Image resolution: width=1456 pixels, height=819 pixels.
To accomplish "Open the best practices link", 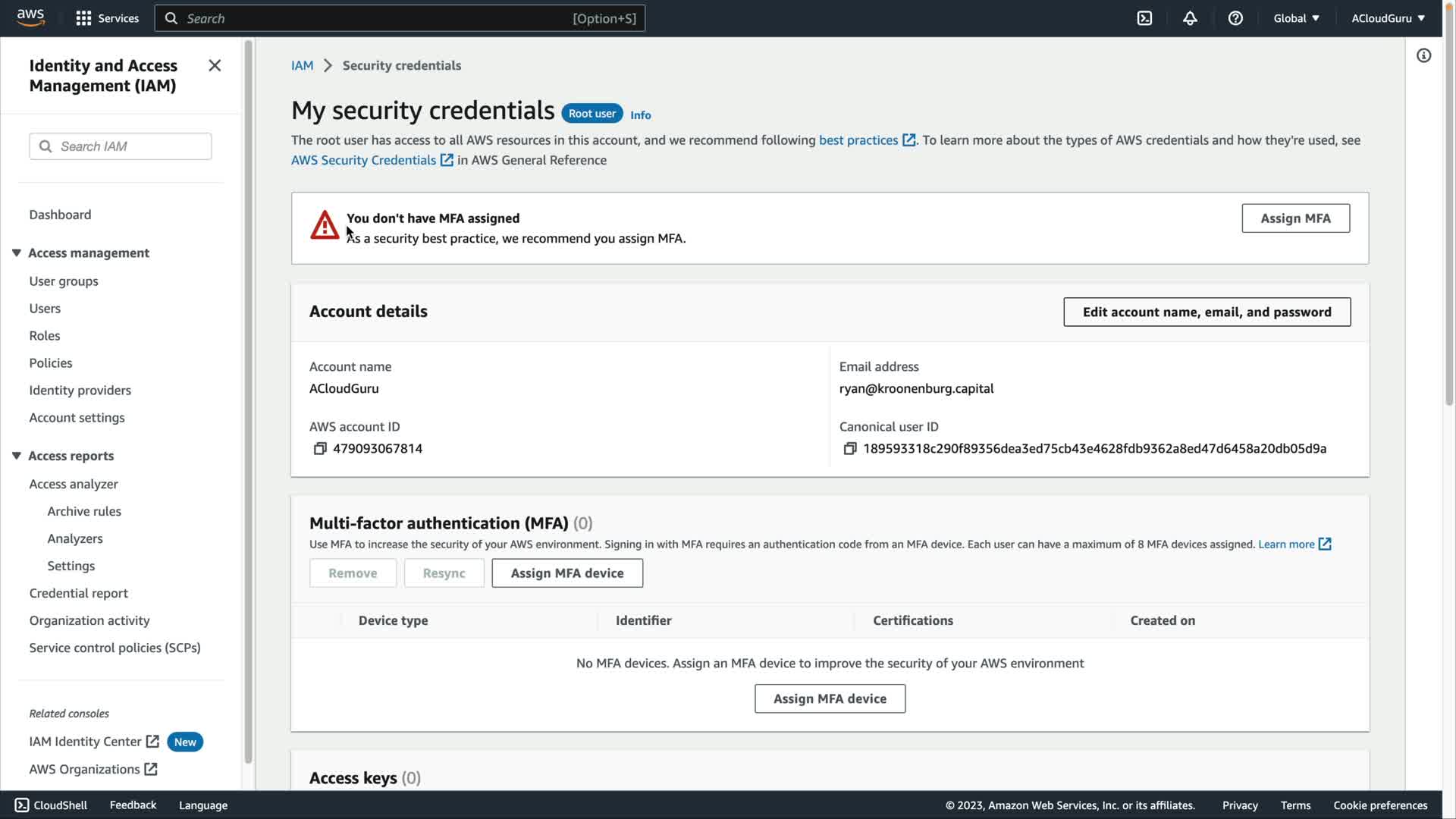I will point(858,140).
